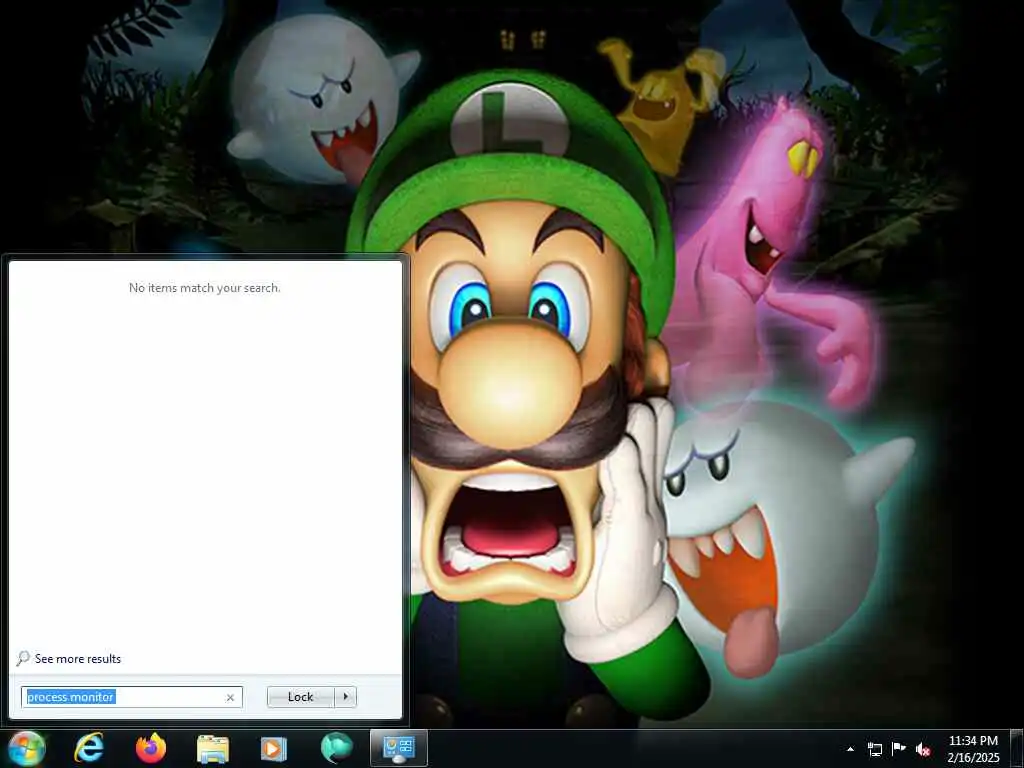Click 'No items match your search.' text
The image size is (1024, 768).
(x=204, y=288)
